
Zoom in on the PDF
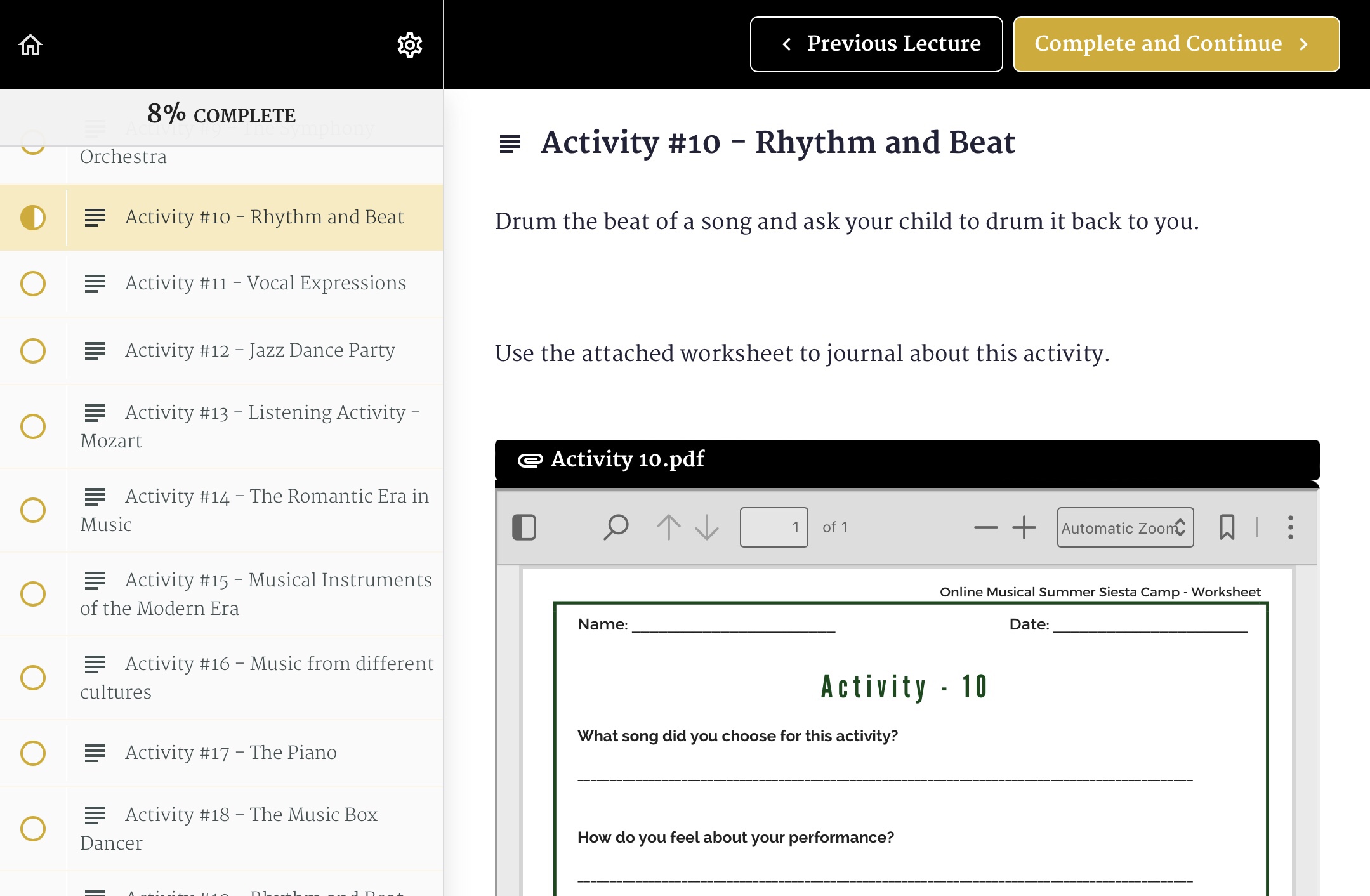[1024, 527]
